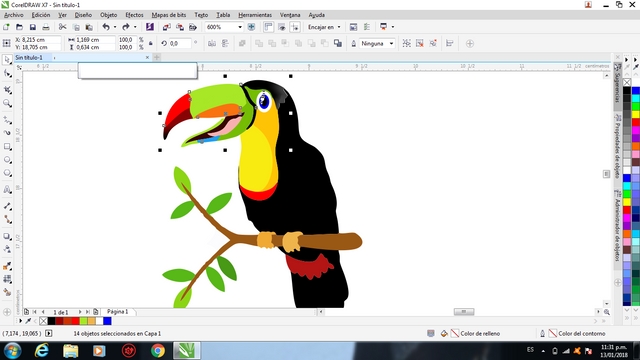Create a new document from toolbar

[x=6, y=27]
